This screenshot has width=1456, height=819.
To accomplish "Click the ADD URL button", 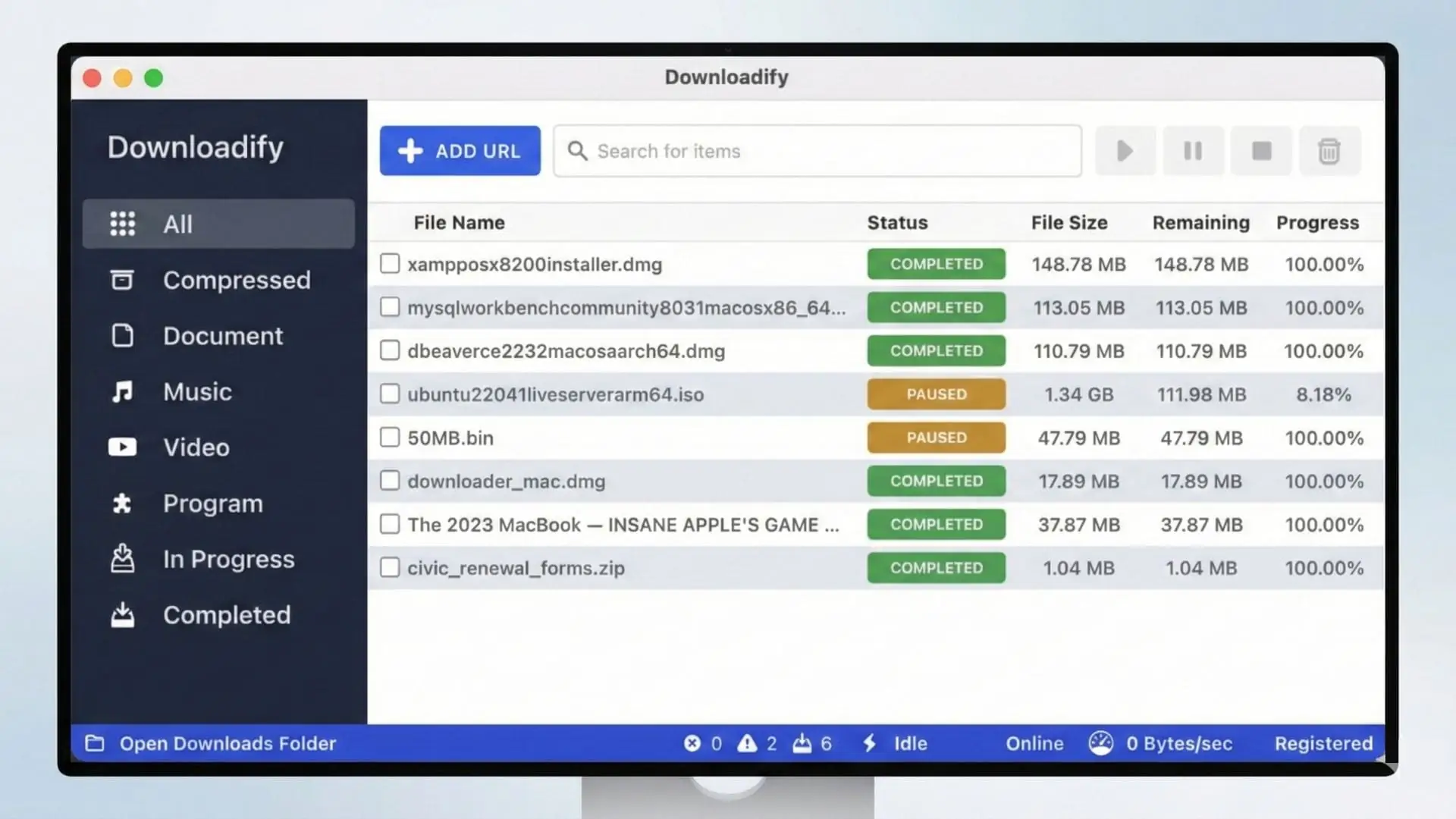I will click(x=460, y=151).
